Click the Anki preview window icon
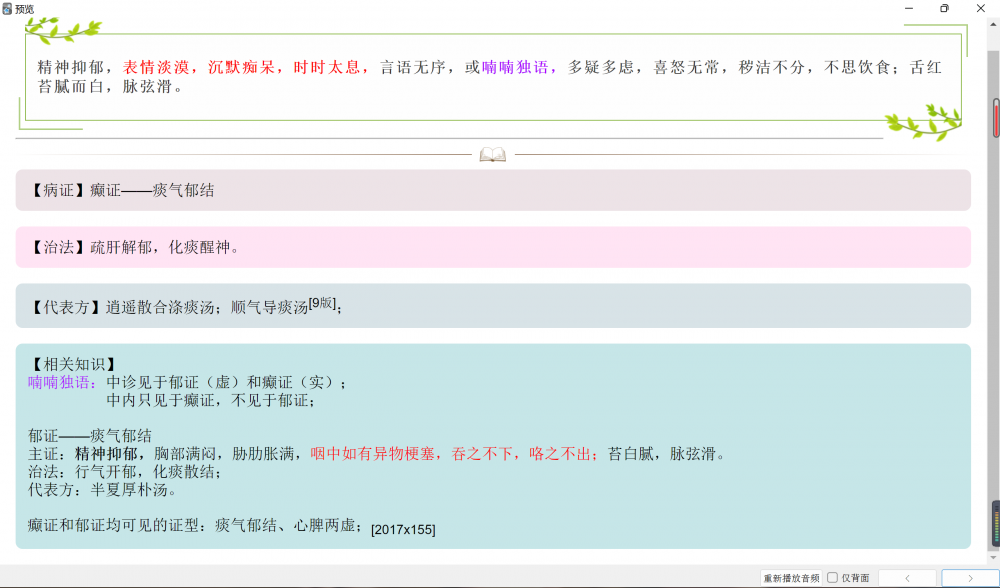 coord(7,8)
